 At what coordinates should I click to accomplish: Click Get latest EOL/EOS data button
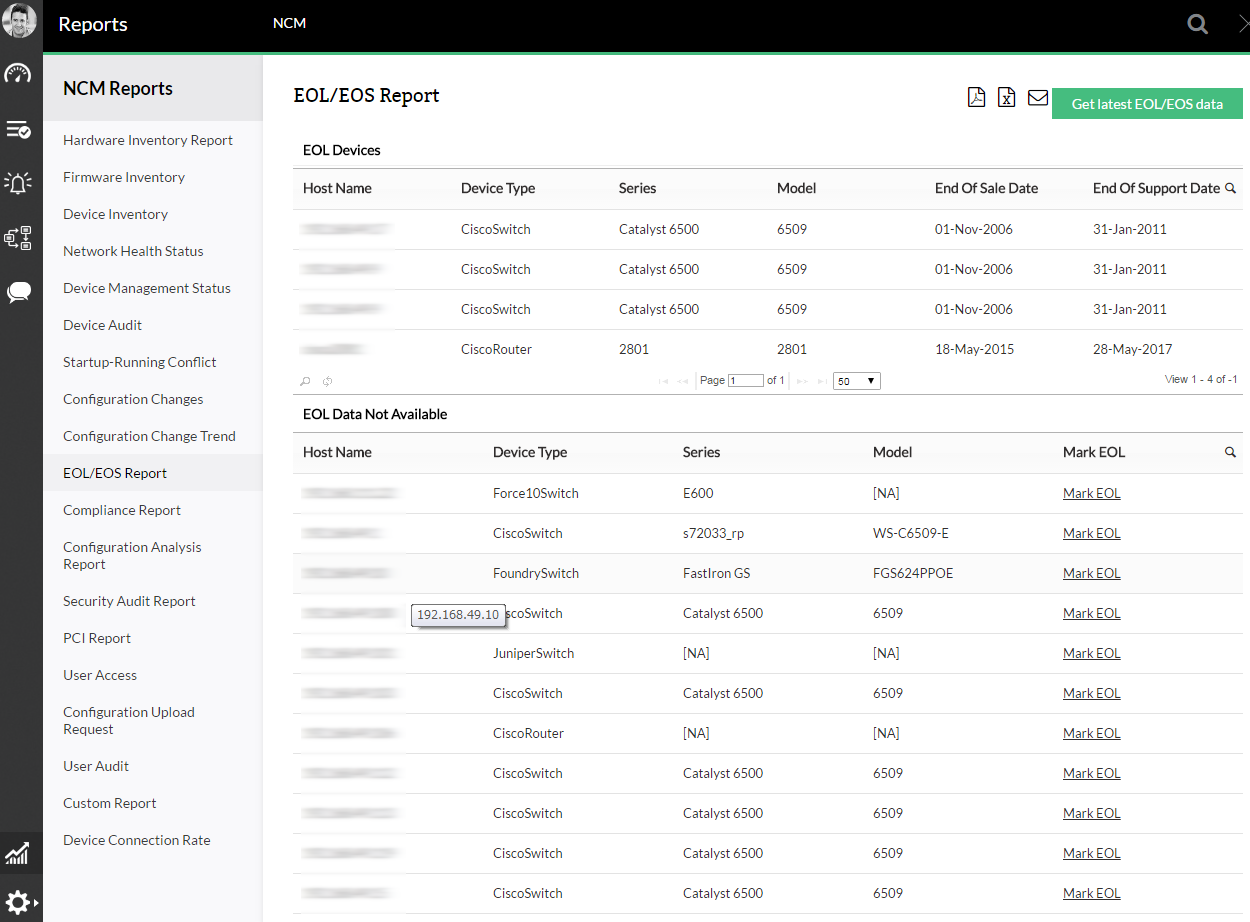1147,104
